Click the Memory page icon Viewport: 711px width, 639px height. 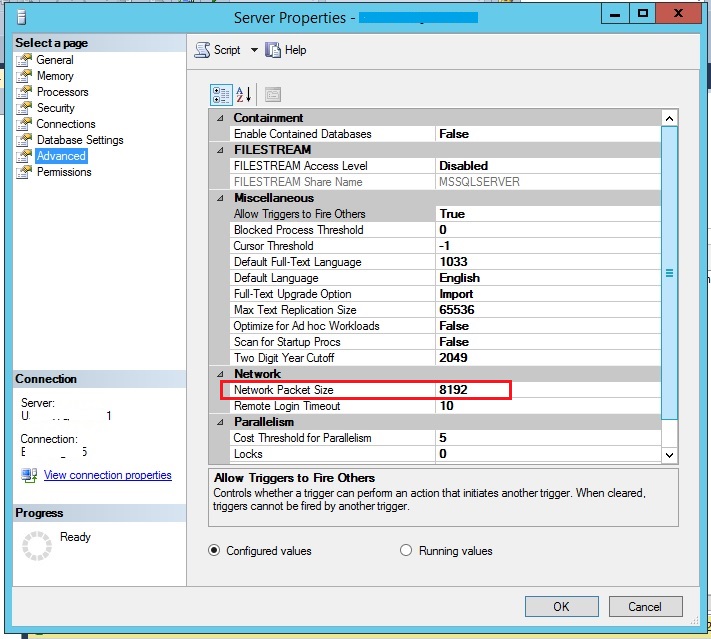click(24, 76)
